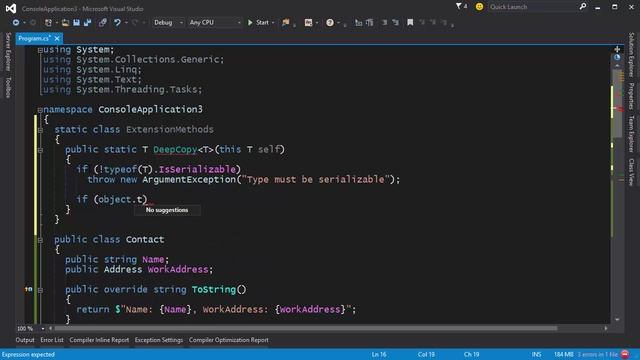This screenshot has height=360, width=640.
Task: Open the Team Explorer side tab
Action: coord(631,133)
